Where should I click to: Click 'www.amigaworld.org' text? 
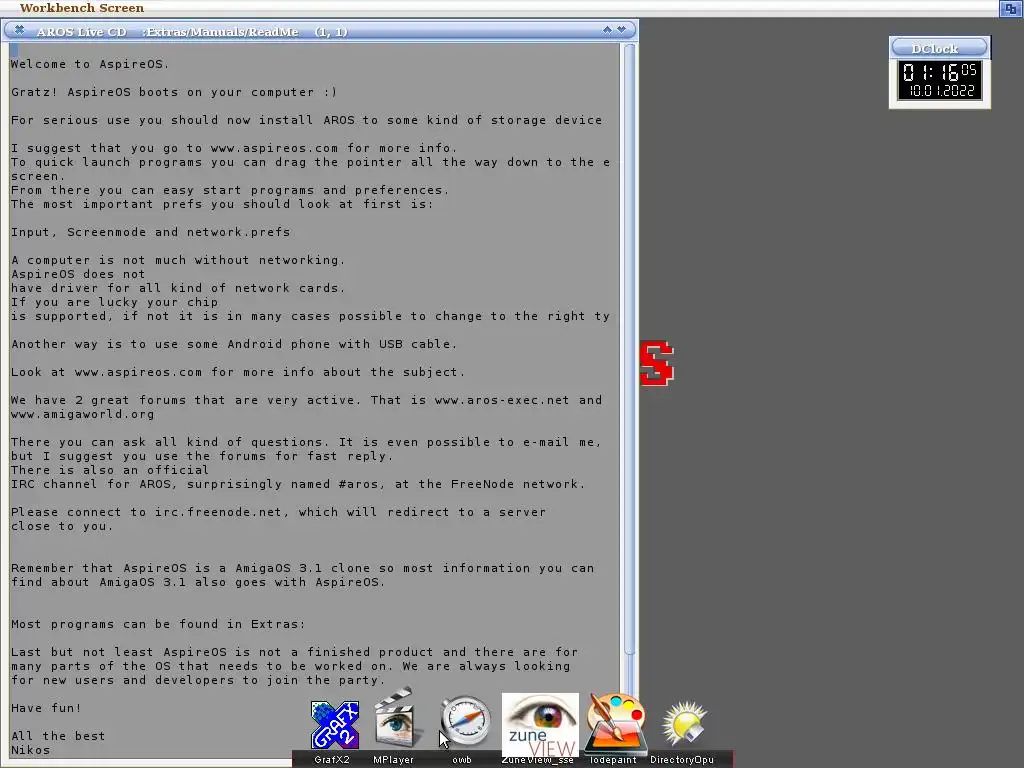click(x=82, y=414)
